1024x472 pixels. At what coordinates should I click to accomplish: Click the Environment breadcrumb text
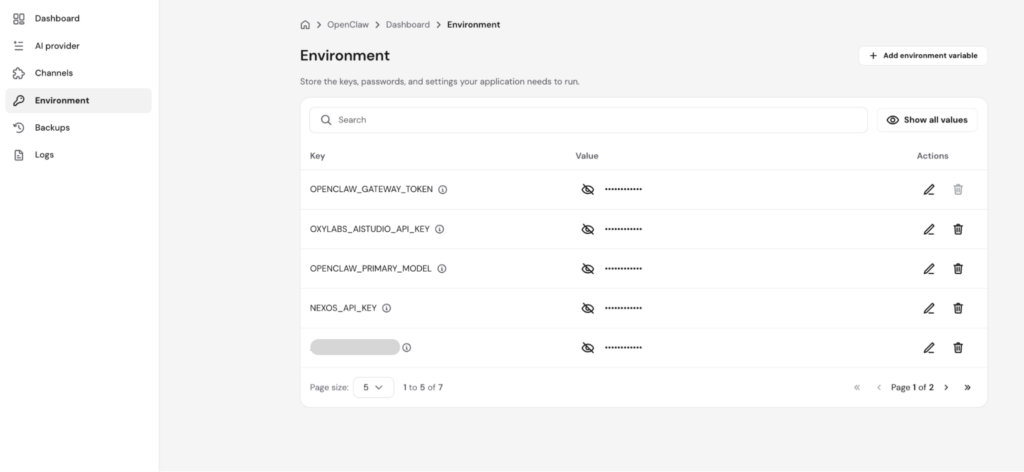pos(473,25)
